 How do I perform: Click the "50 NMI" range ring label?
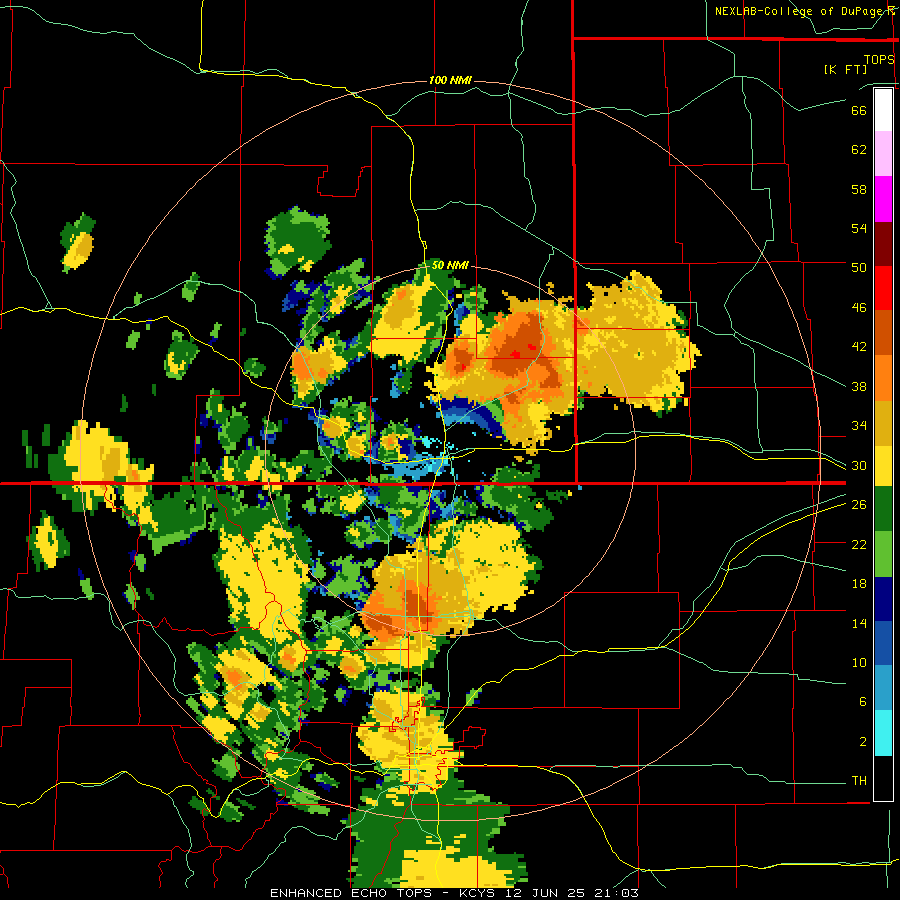450,265
